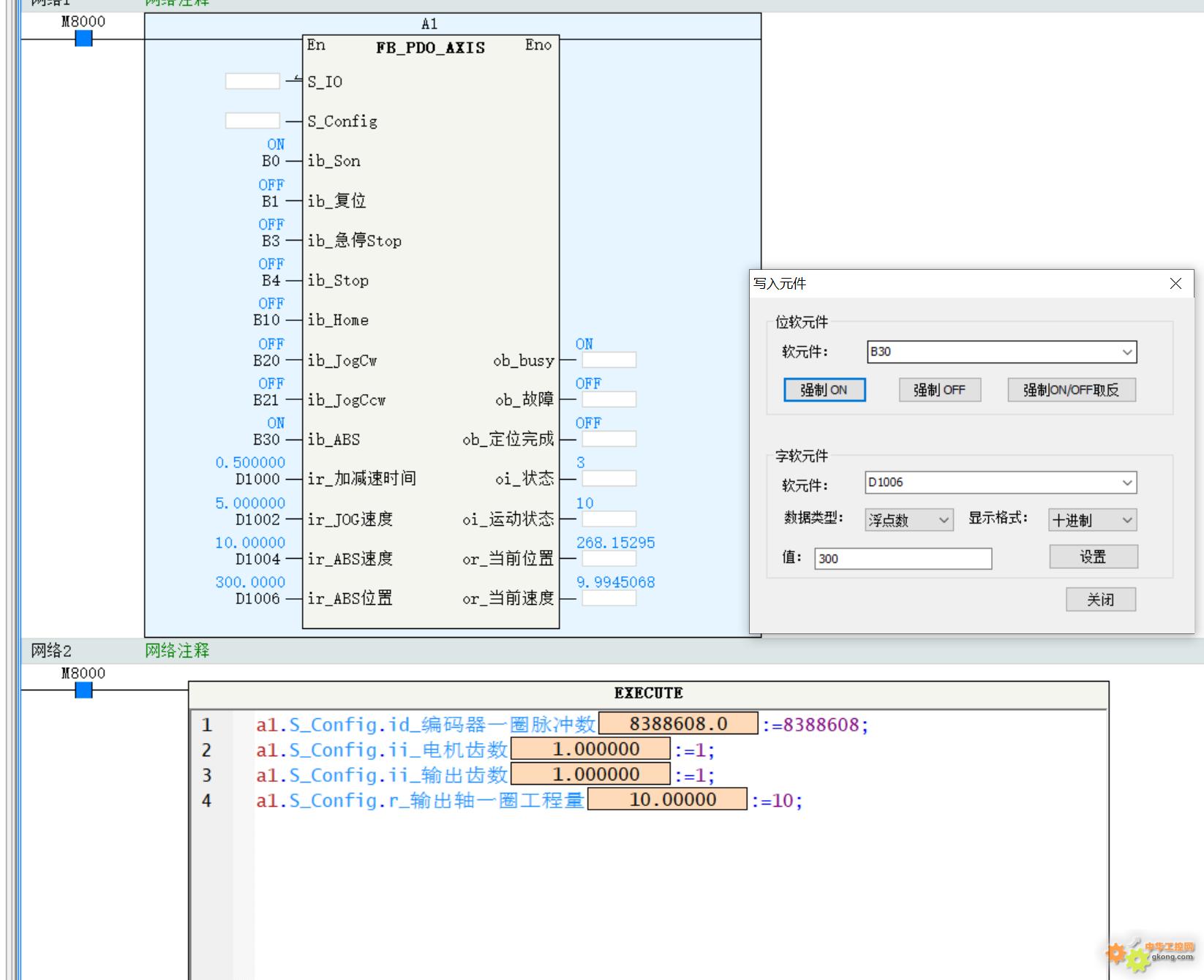Click the 写入元件 dialog title
This screenshot has width=1204, height=980.
coord(780,284)
